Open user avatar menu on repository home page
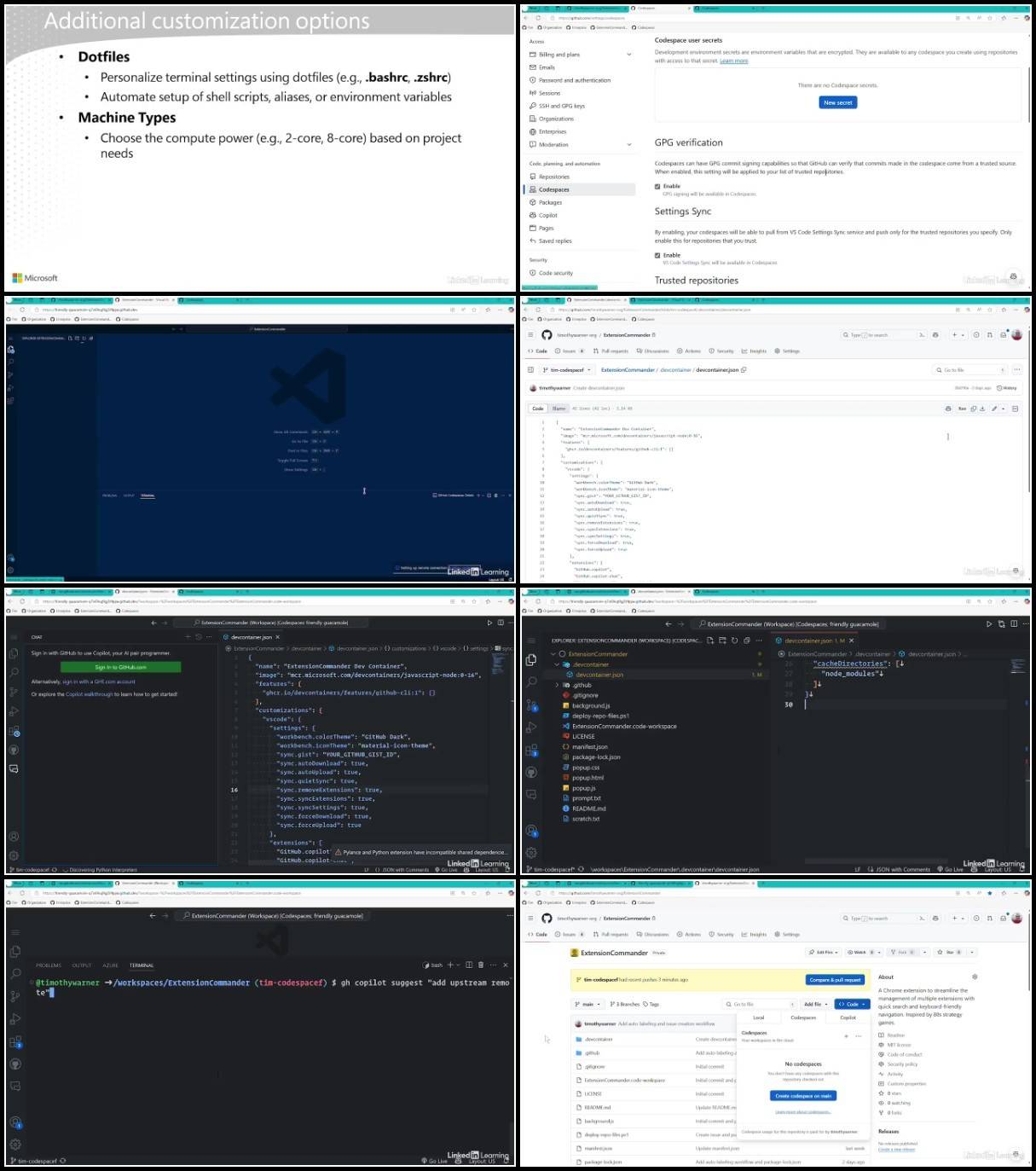1036x1171 pixels. [1016, 919]
